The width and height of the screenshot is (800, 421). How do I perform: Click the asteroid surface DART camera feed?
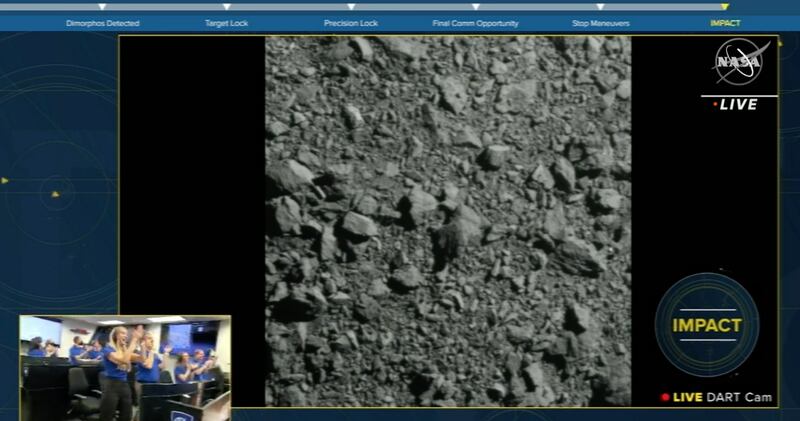[x=448, y=220]
